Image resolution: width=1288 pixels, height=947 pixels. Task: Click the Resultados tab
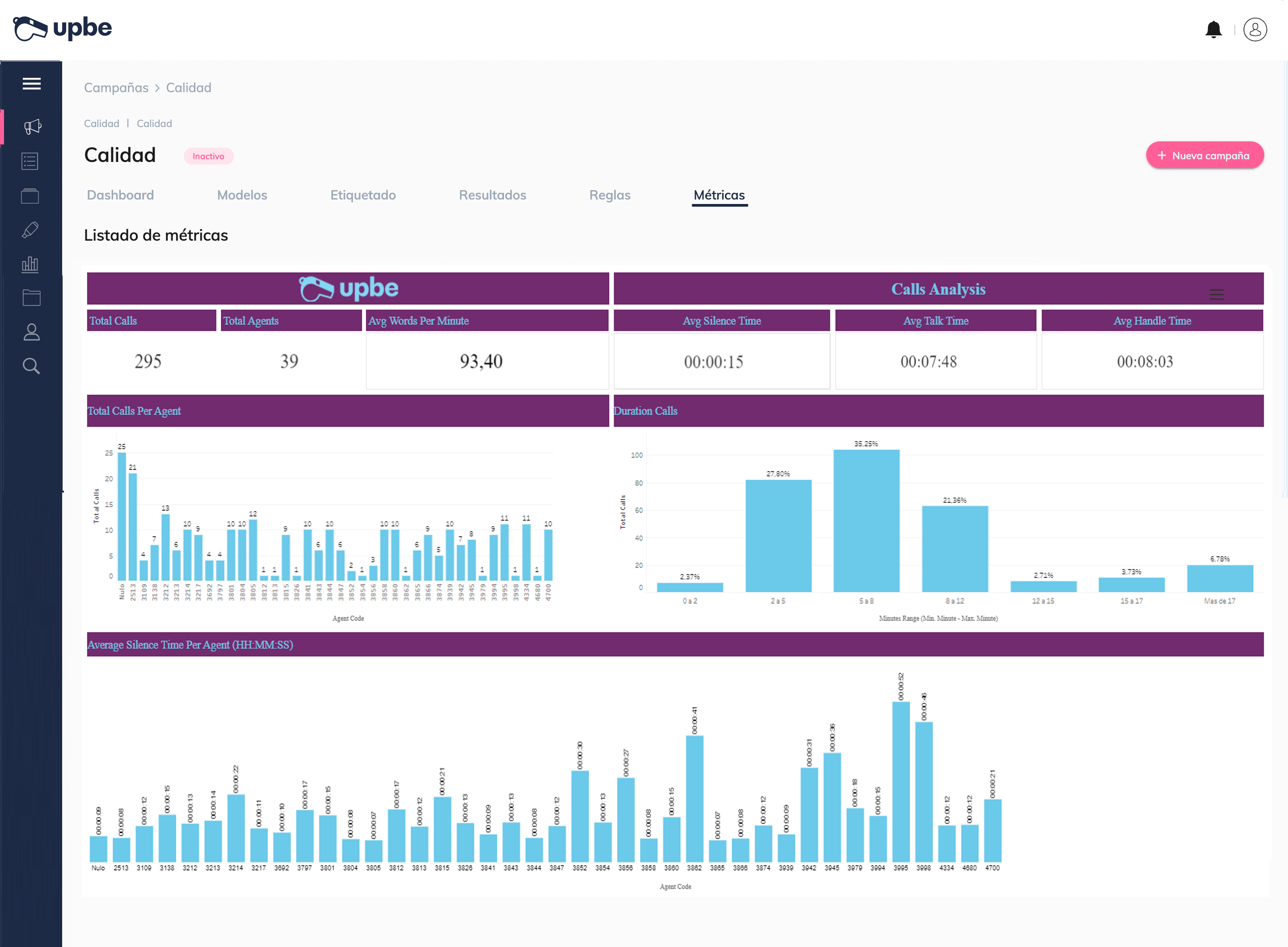pos(492,195)
